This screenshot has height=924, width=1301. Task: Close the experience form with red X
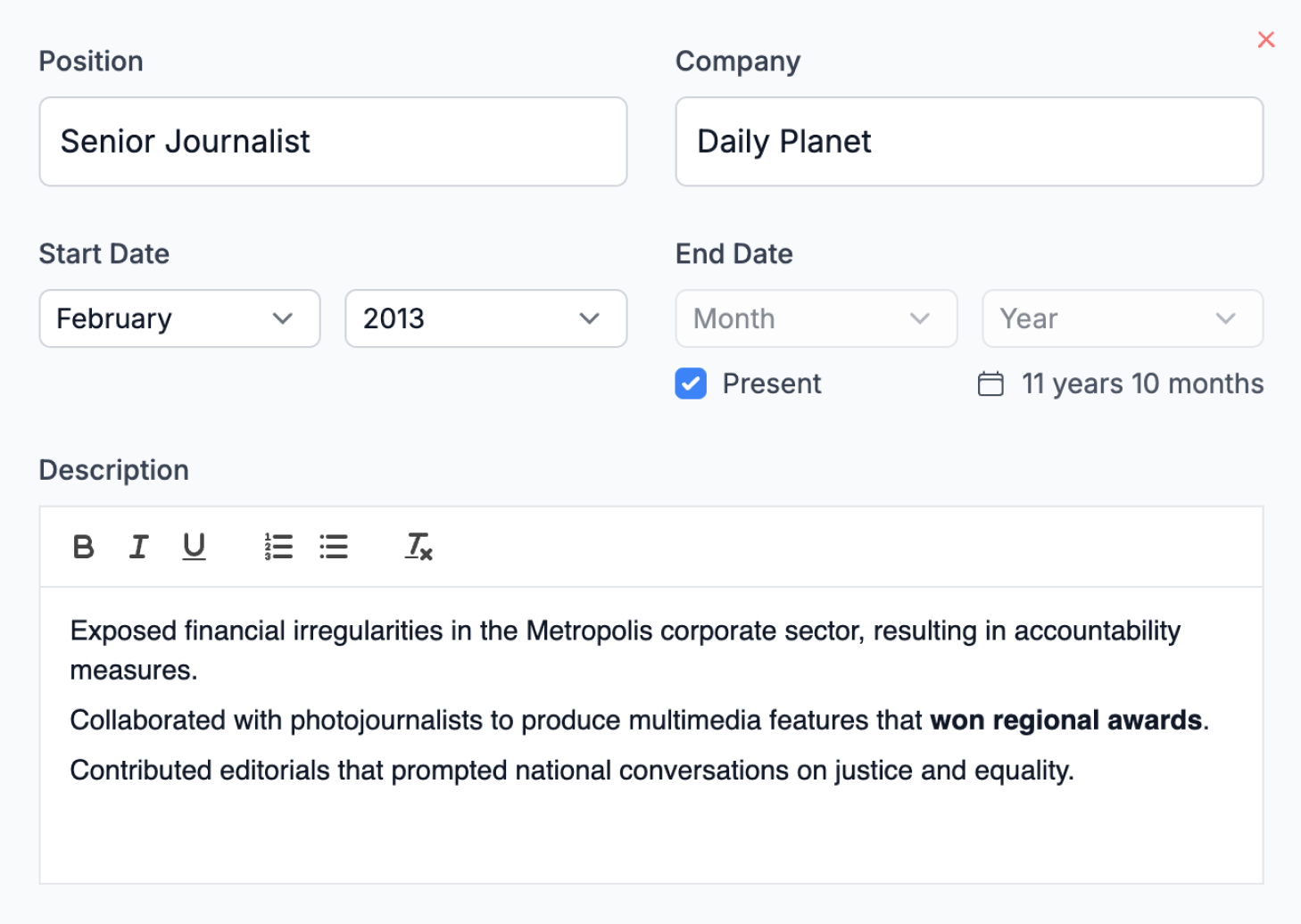click(1265, 39)
